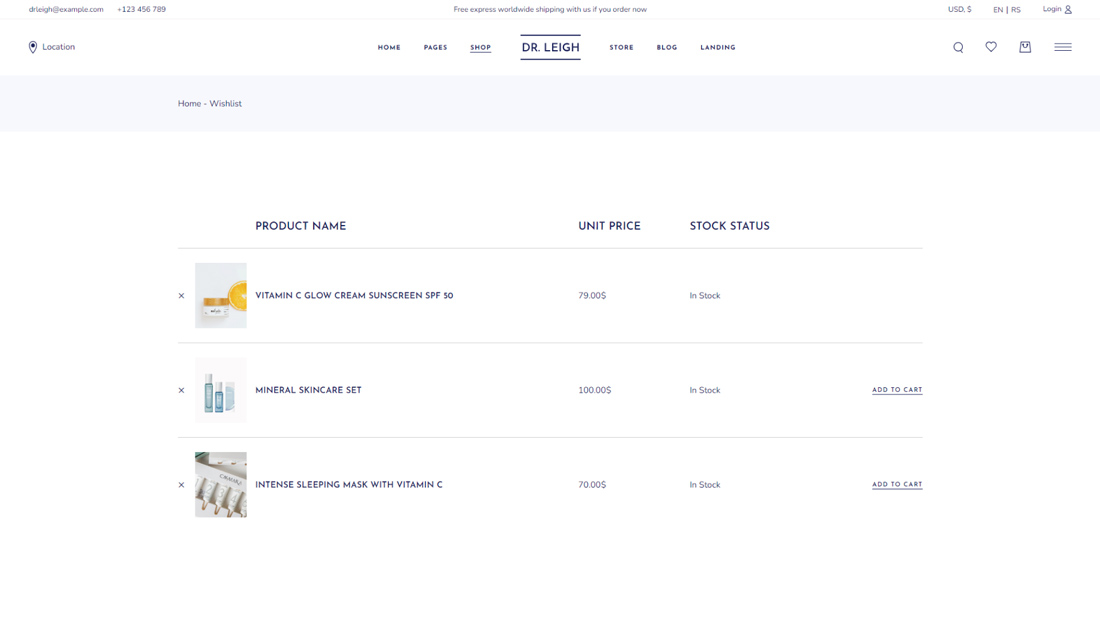This screenshot has width=1100, height=620.
Task: Click the Location pin icon
Action: point(33,47)
